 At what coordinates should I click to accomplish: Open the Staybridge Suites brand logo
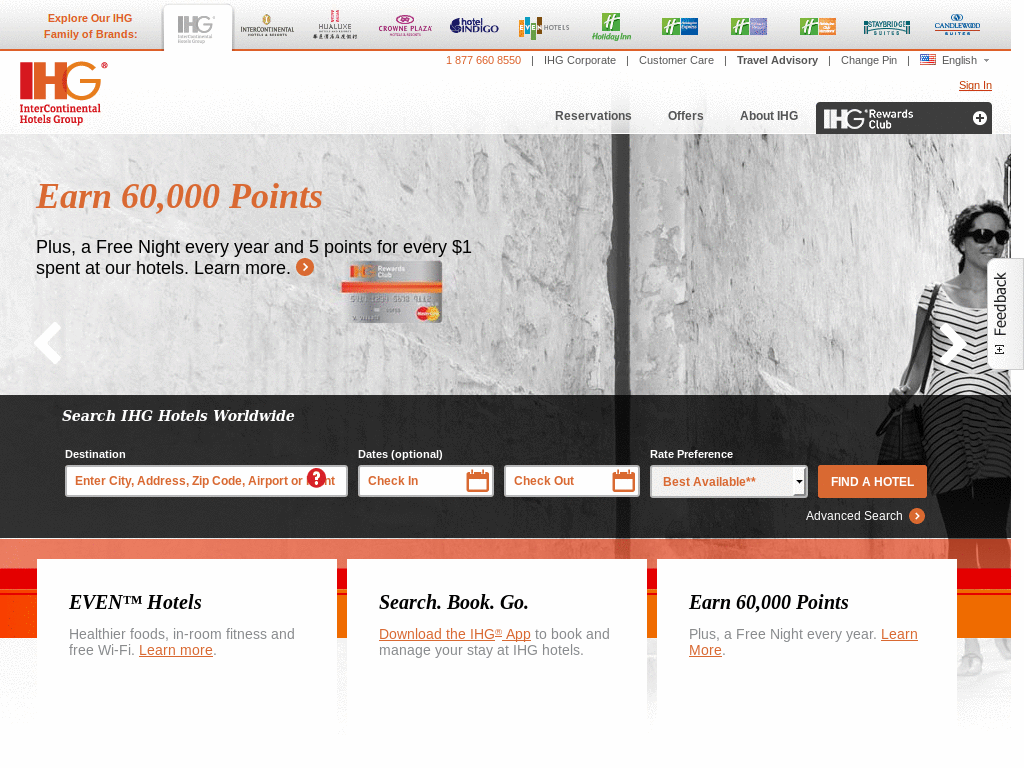coord(886,27)
